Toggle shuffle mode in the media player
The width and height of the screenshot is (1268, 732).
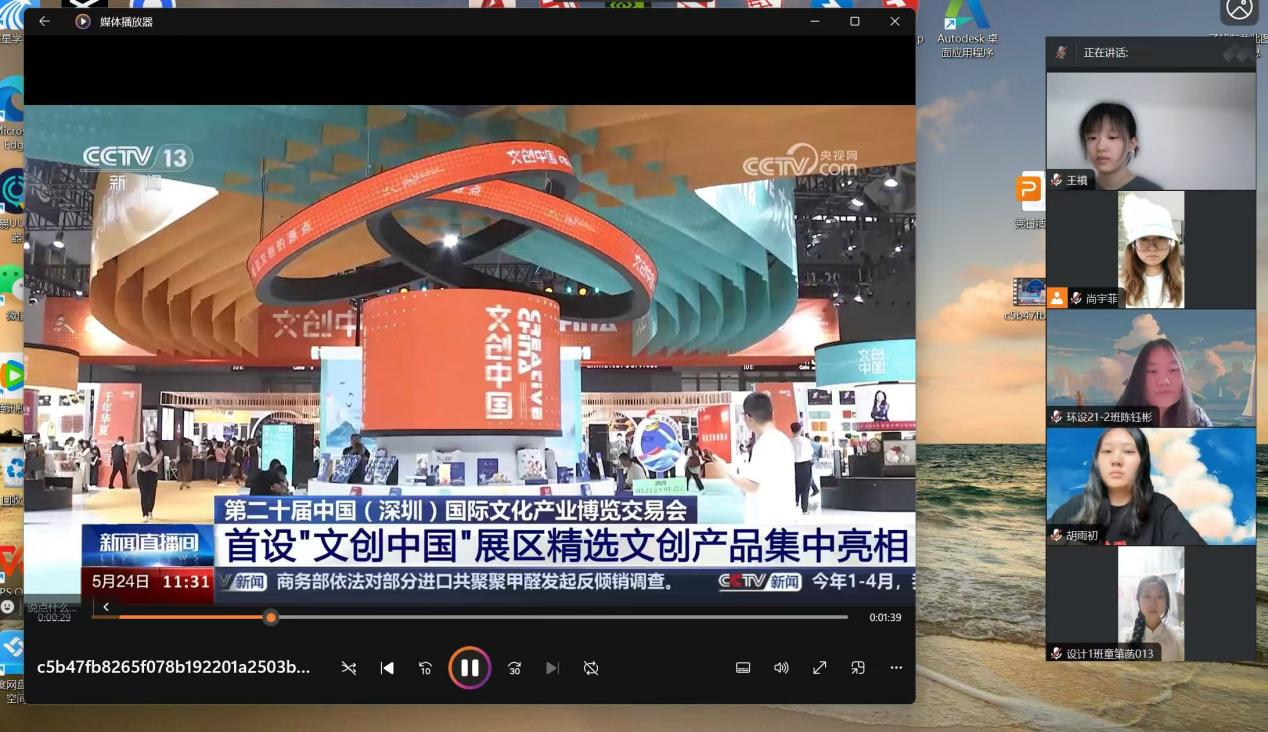[x=348, y=668]
